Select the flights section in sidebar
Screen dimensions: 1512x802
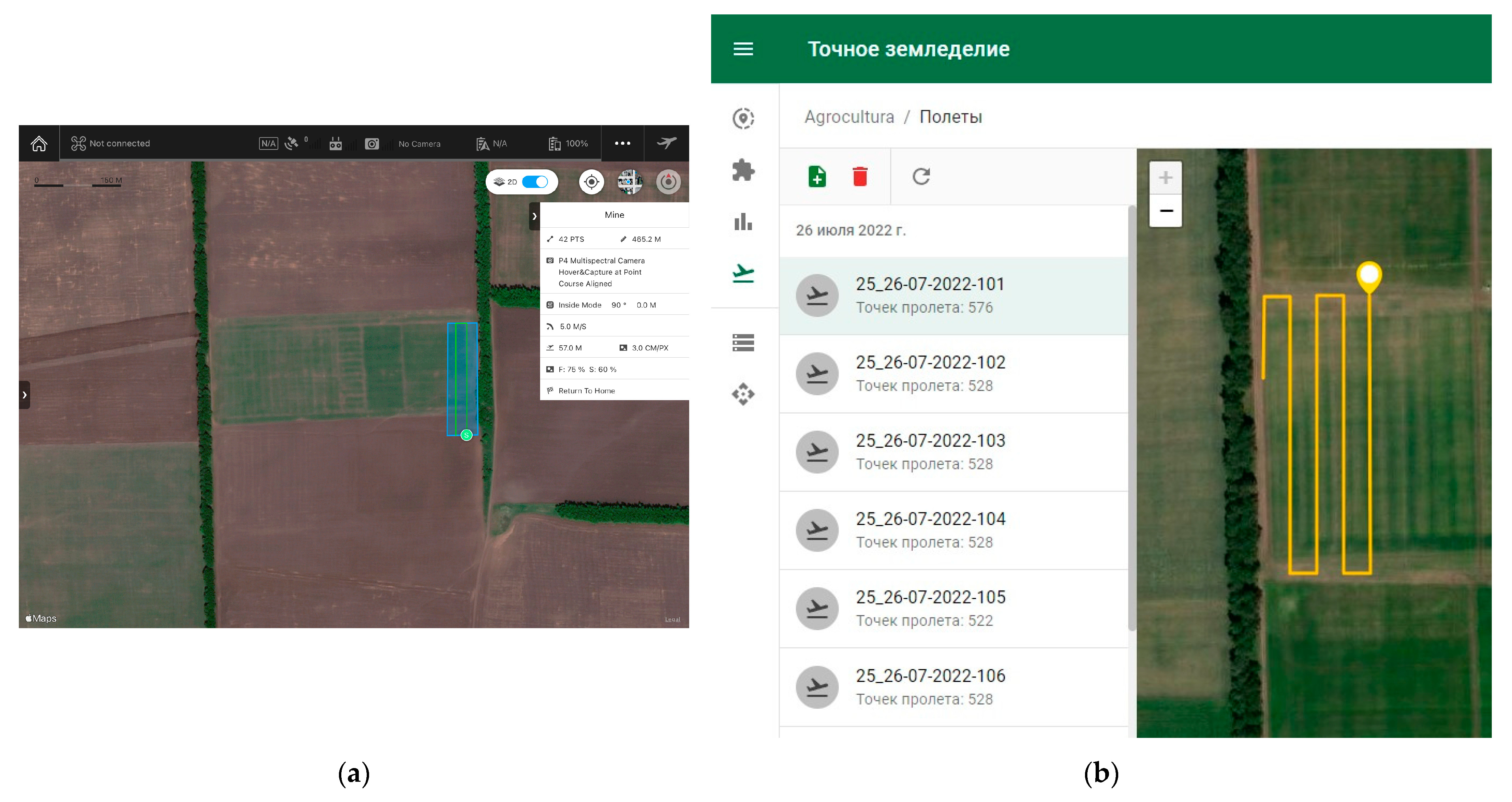click(x=743, y=273)
